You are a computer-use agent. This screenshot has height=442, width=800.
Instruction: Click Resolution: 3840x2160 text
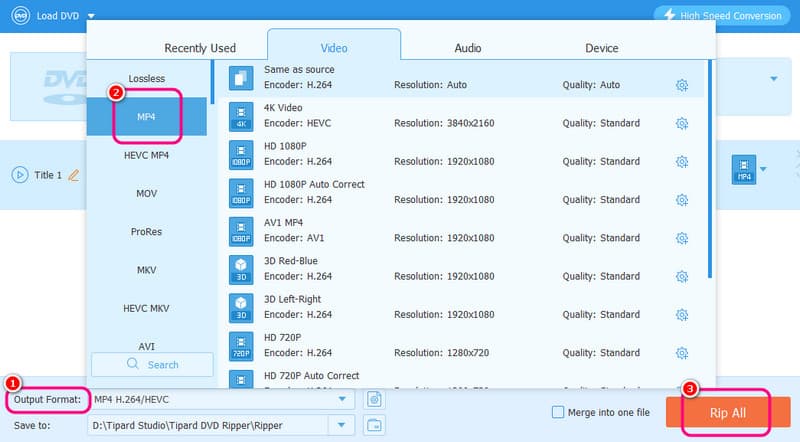[x=444, y=123]
